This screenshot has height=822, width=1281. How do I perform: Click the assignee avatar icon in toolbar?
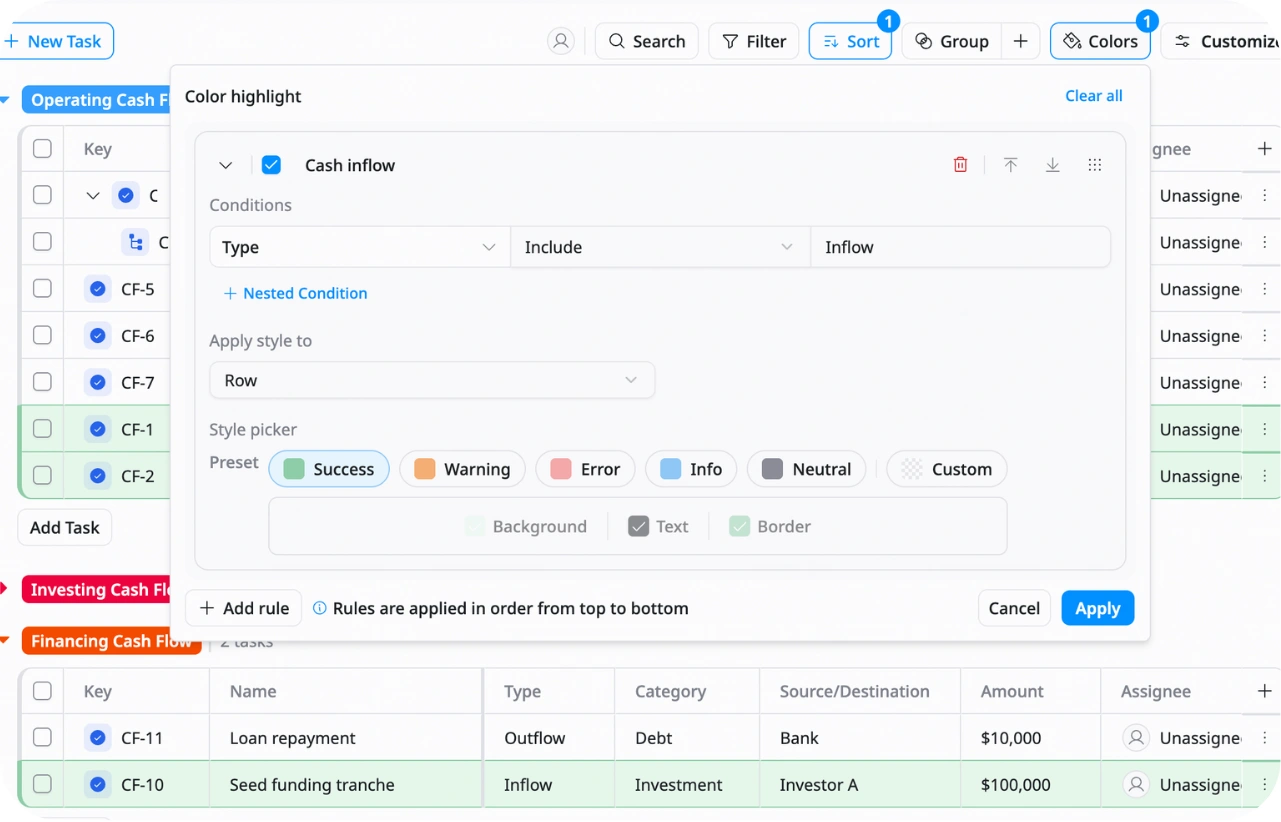(x=561, y=41)
